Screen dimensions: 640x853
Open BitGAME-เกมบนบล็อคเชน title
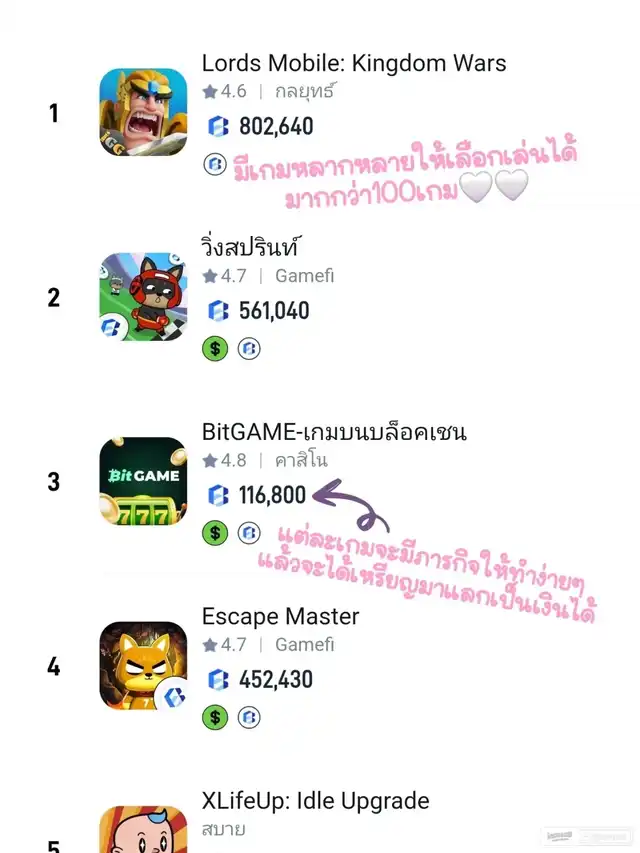click(x=334, y=432)
